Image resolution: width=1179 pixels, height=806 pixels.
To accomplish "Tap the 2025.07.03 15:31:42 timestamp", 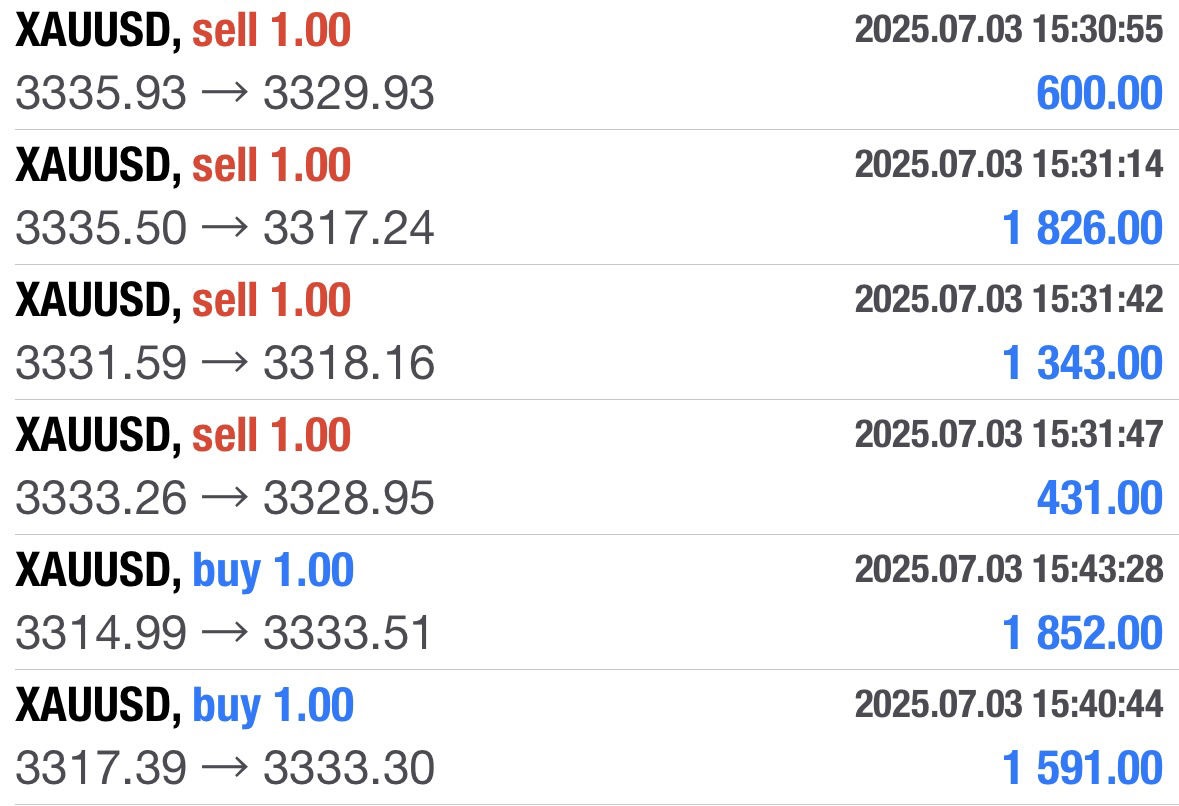I will click(x=1009, y=299).
